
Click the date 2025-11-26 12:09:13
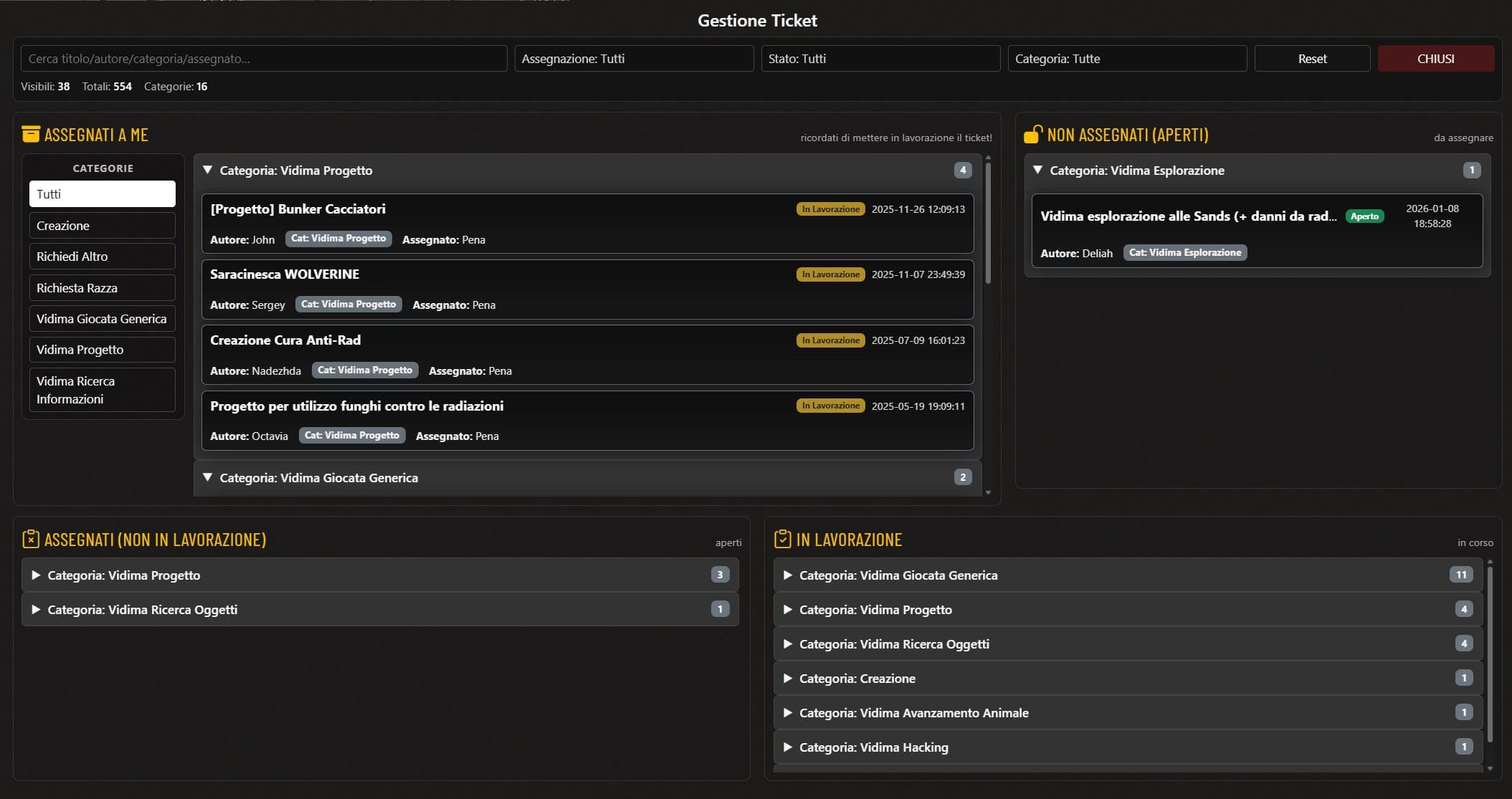tap(918, 209)
